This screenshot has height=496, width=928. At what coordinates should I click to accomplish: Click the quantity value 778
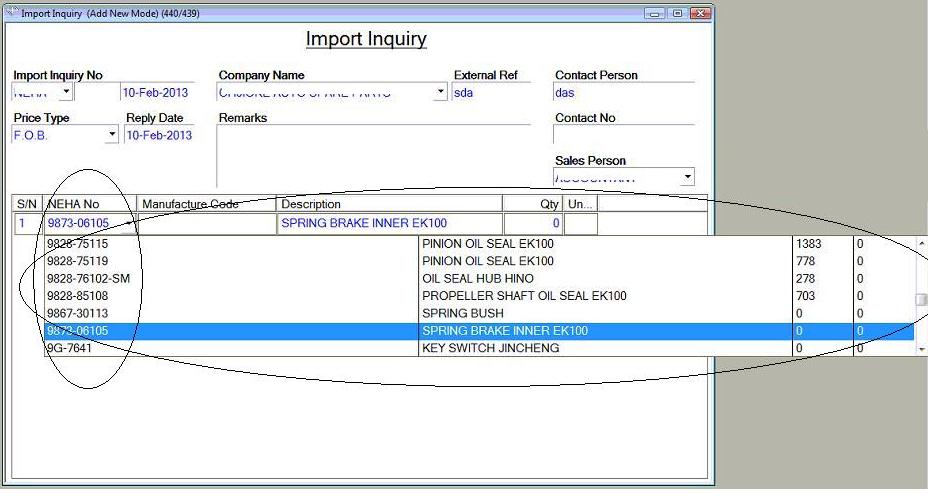805,261
